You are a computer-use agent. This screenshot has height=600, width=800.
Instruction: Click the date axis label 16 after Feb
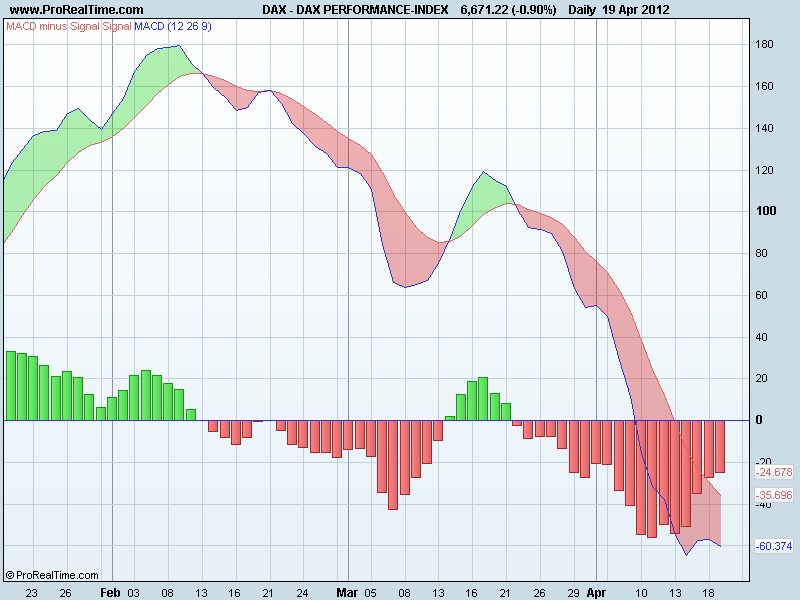[234, 593]
